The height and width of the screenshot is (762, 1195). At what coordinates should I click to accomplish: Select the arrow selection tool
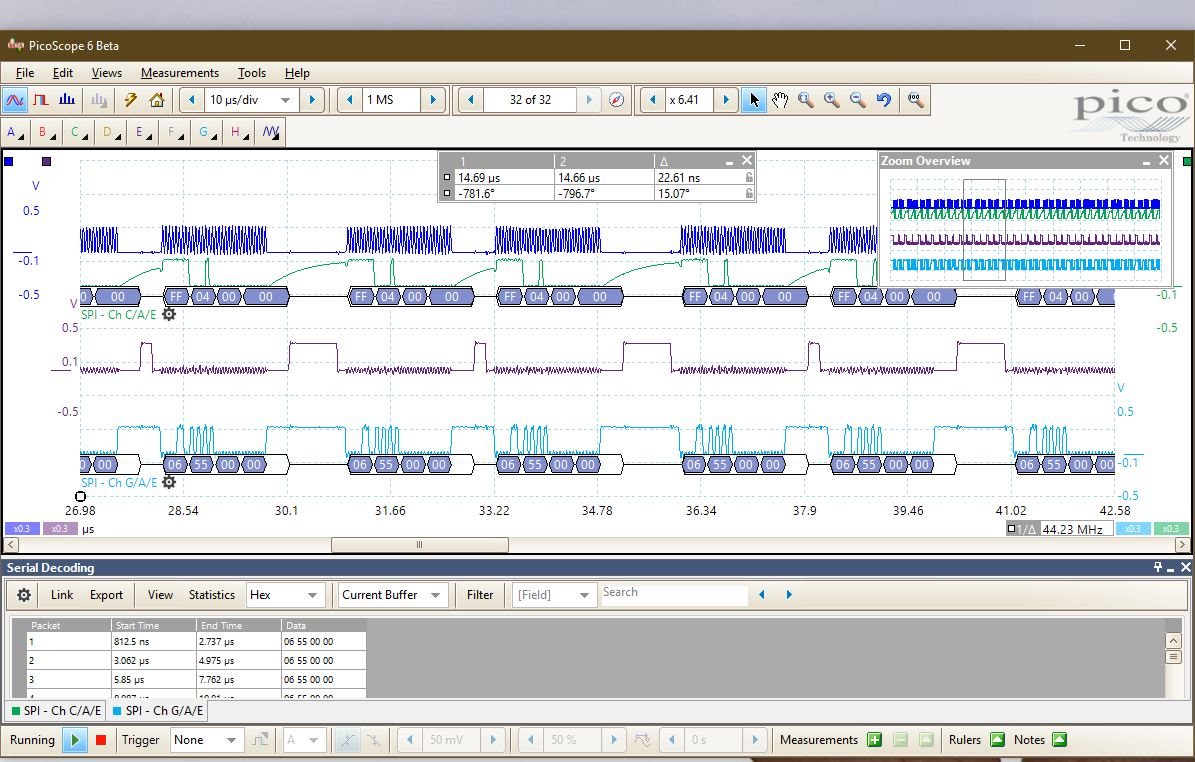[x=754, y=100]
